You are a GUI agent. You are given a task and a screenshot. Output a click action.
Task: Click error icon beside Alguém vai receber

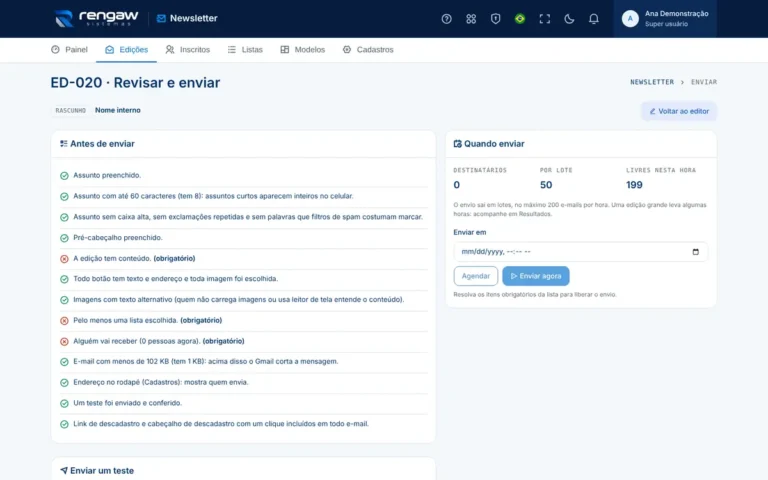pyautogui.click(x=64, y=341)
